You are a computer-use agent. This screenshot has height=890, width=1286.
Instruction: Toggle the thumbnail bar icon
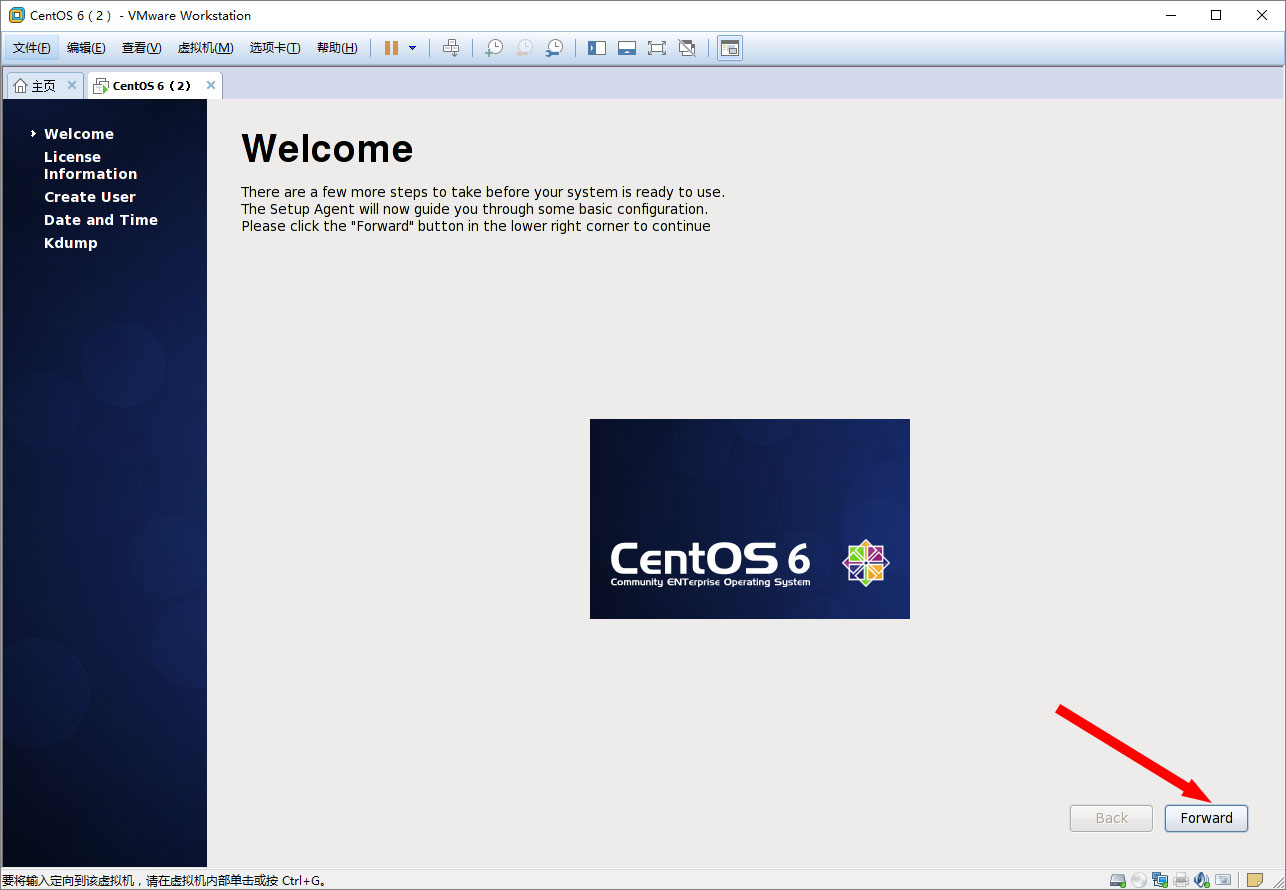pyautogui.click(x=627, y=48)
